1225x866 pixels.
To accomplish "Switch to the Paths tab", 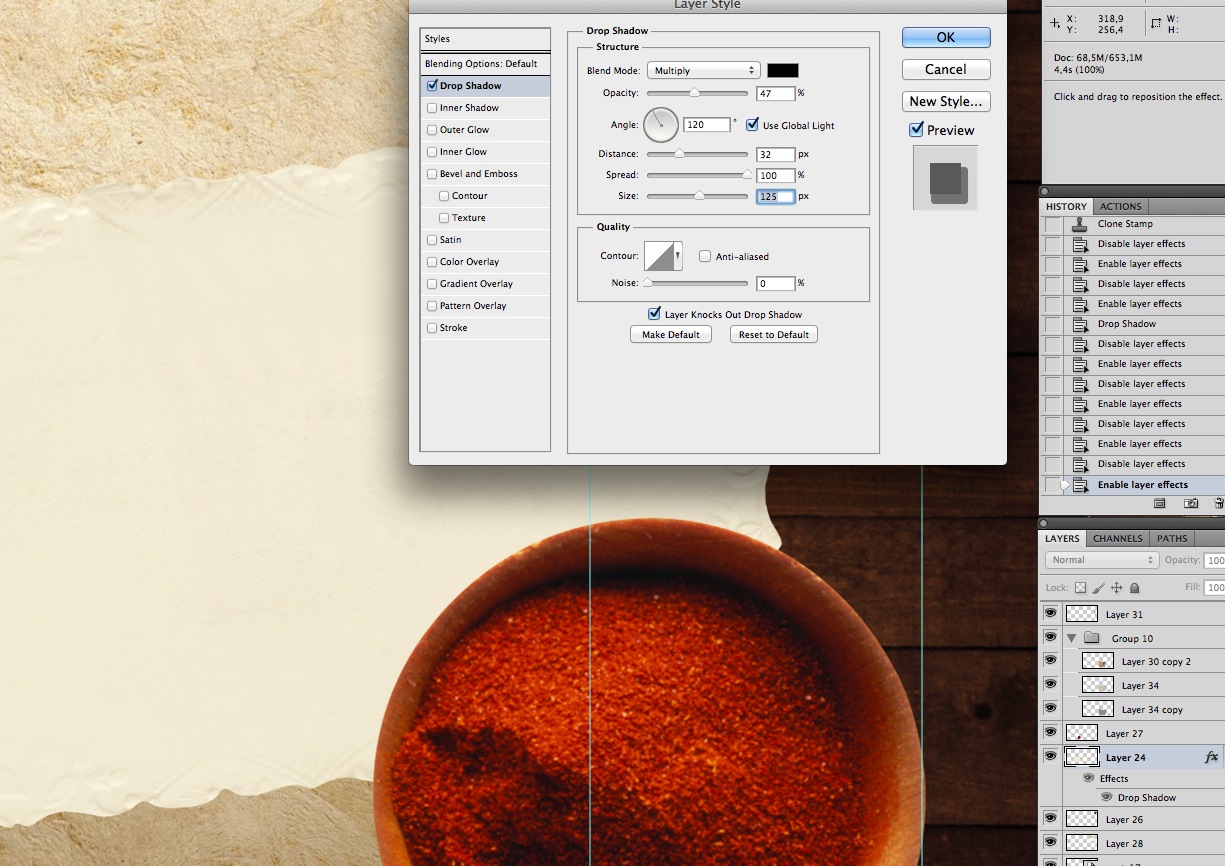I will pos(1172,539).
